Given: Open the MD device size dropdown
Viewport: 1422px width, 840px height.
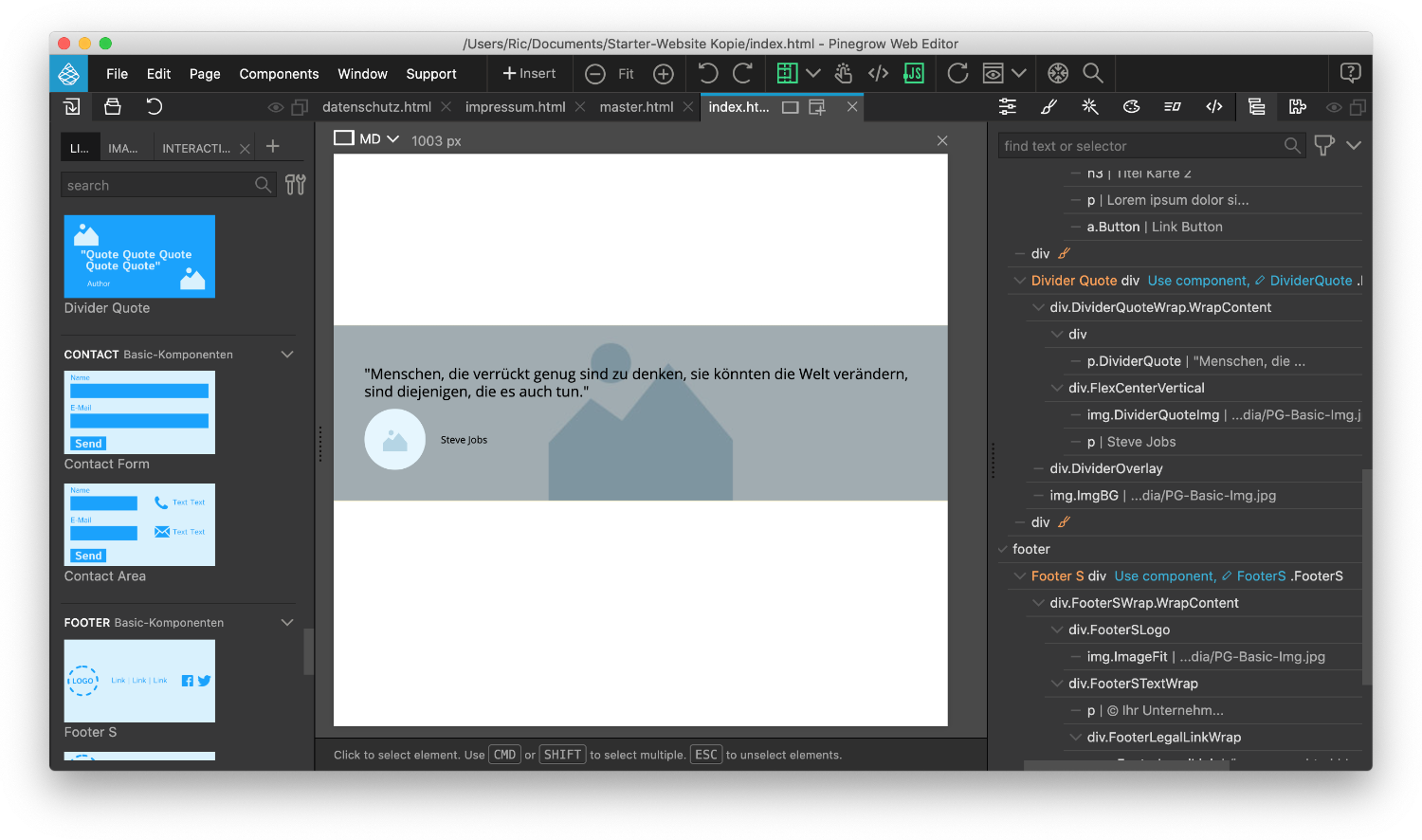Looking at the screenshot, I should [368, 138].
